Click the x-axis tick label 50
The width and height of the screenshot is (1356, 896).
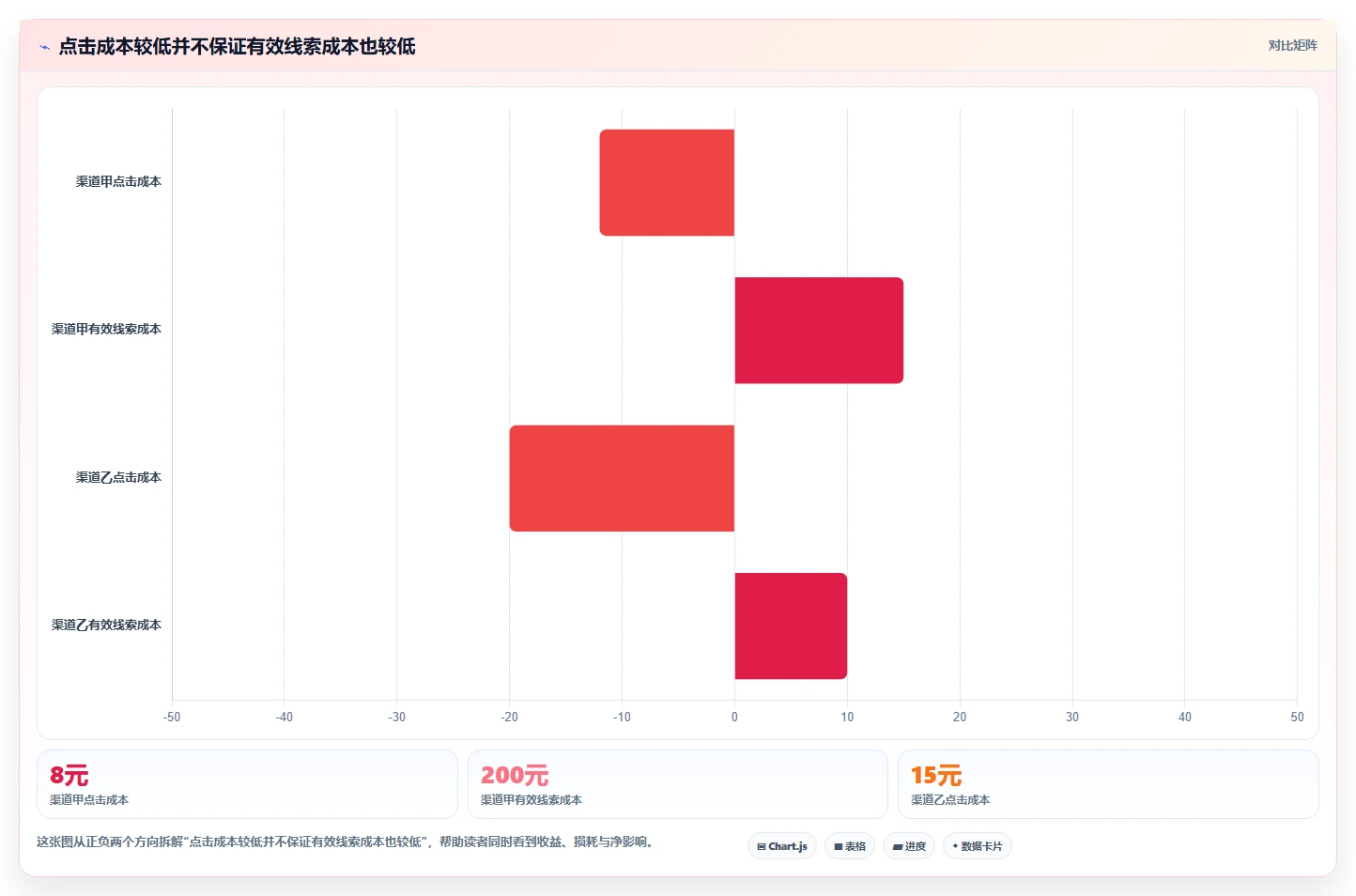(x=1297, y=717)
